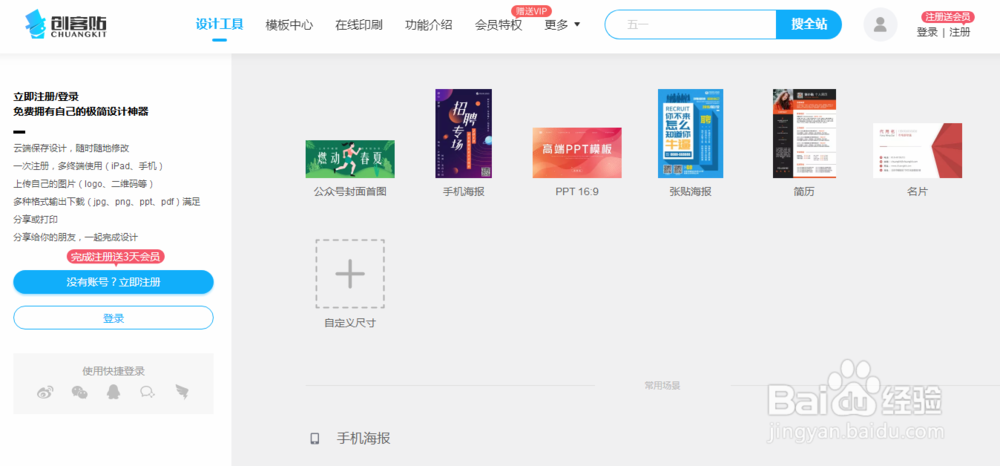Viewport: 1000px width, 466px height.
Task: Click the 完成注册送3天会员 badge
Action: pyautogui.click(x=115, y=257)
